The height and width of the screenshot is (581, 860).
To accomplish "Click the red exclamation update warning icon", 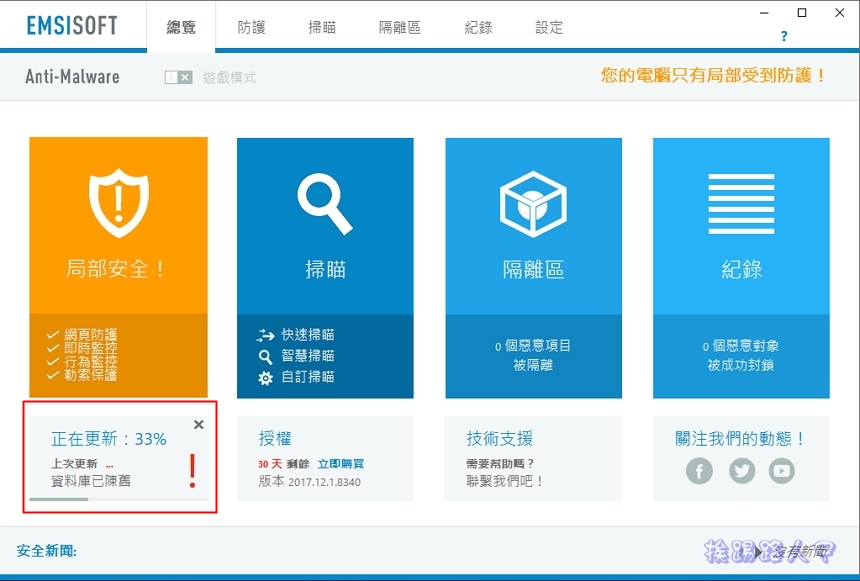I will tap(192, 471).
